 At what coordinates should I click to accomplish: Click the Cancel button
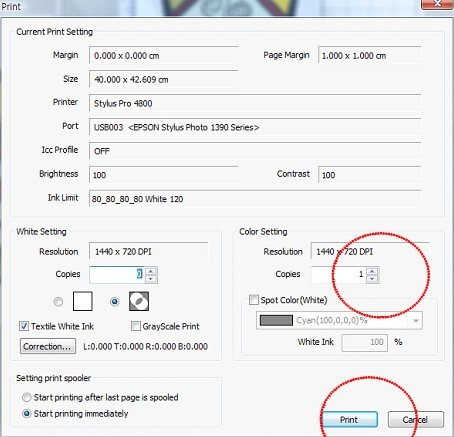coord(416,419)
